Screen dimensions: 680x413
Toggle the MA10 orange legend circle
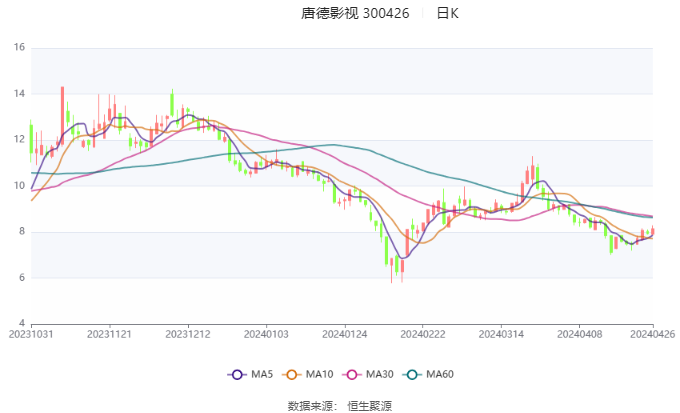click(x=291, y=374)
